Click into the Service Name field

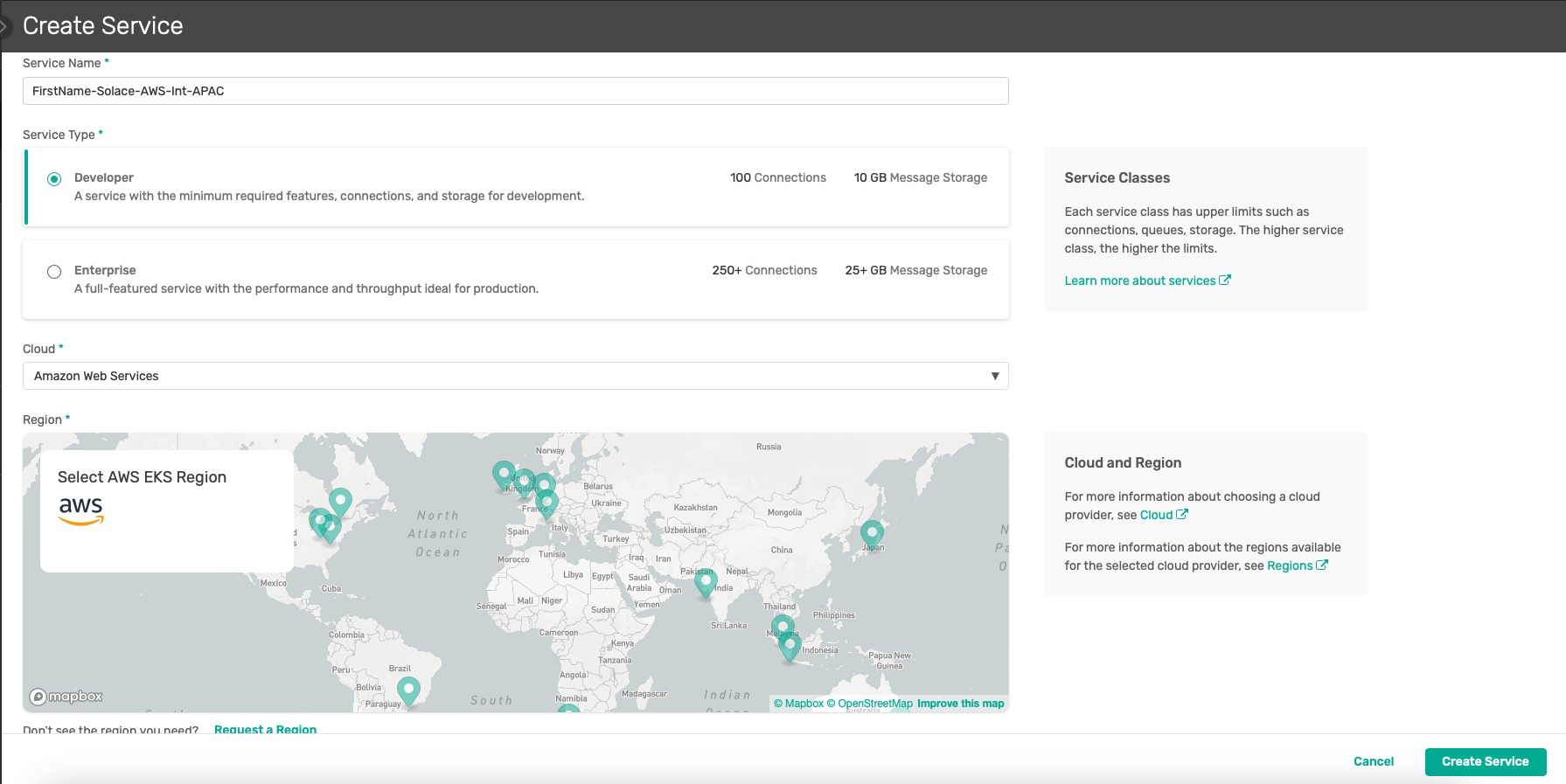point(515,91)
